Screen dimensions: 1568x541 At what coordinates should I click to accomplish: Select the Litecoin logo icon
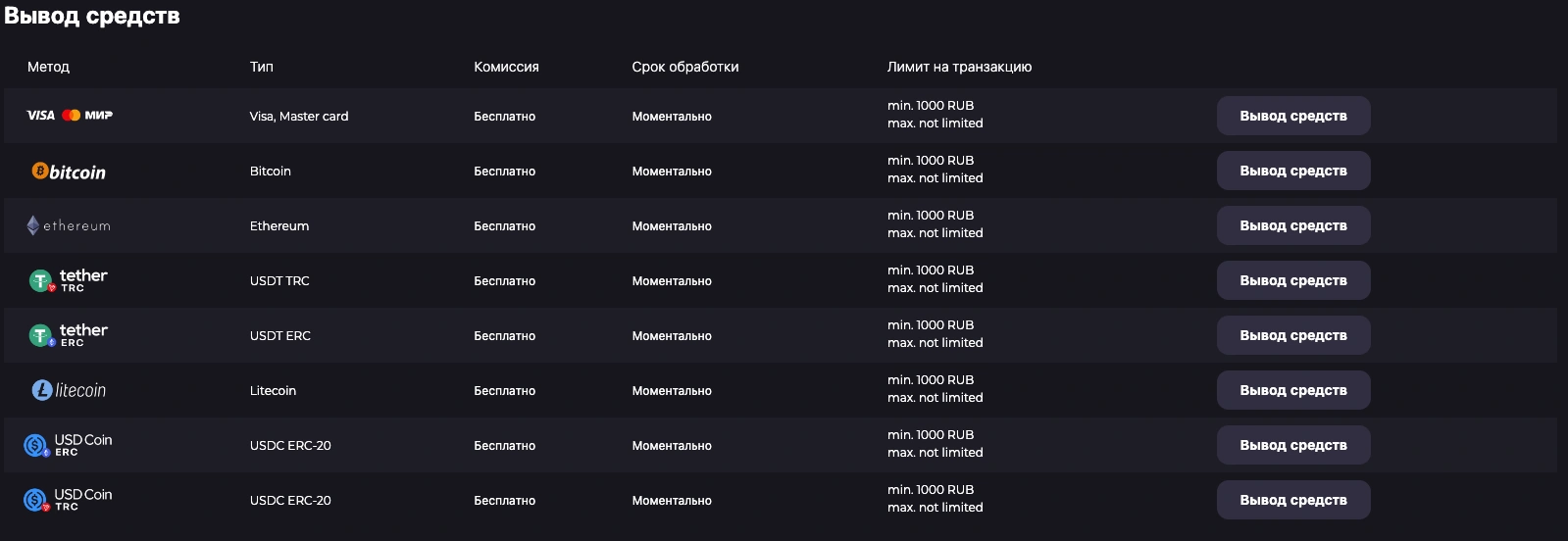point(69,390)
